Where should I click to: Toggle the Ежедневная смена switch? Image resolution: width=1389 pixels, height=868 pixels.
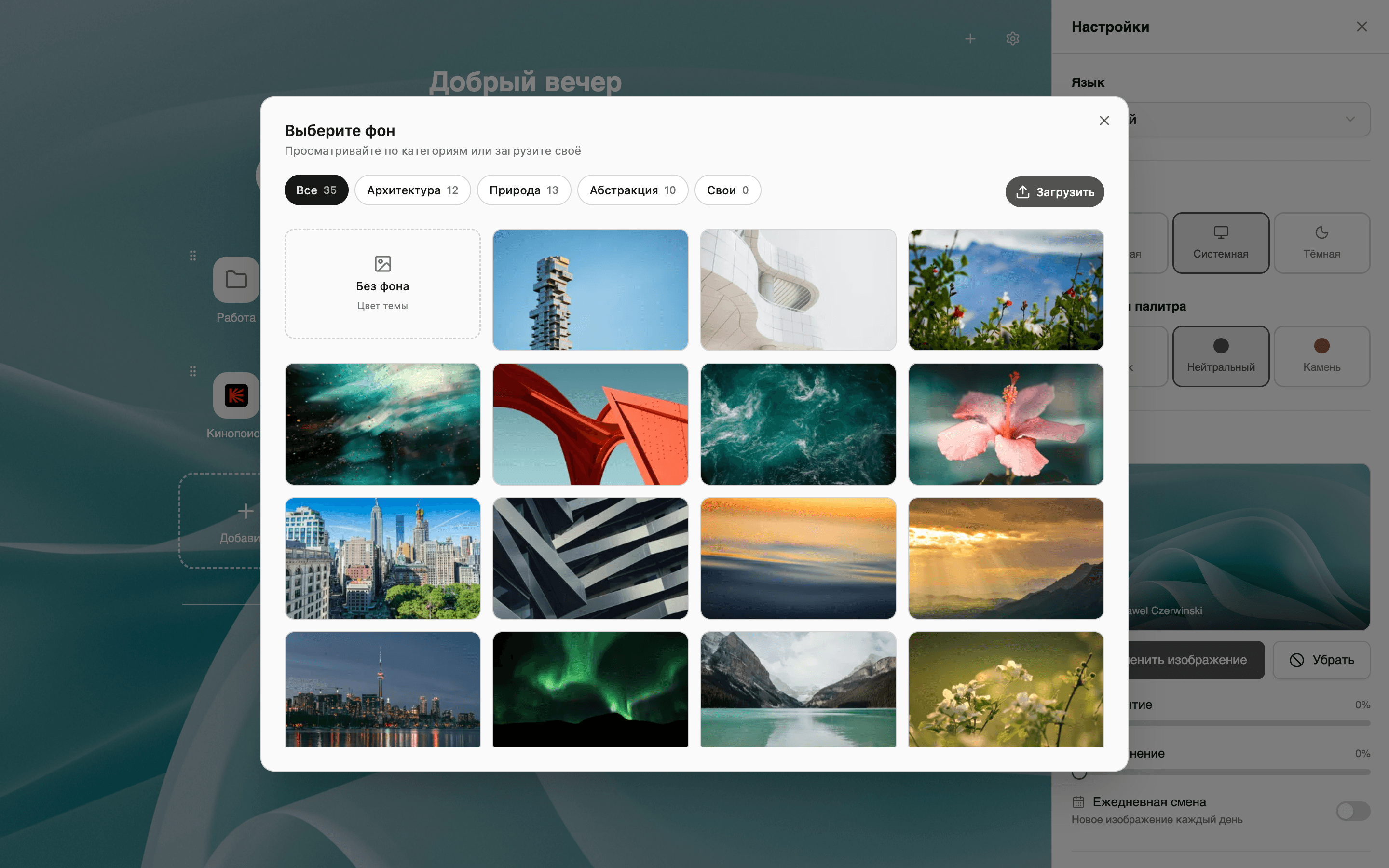pos(1353,811)
